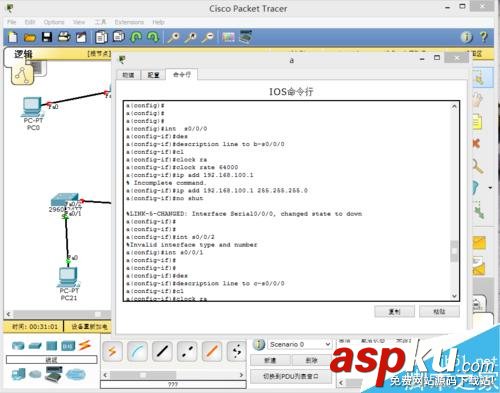The width and height of the screenshot is (500, 393).
Task: Open the custom devices dialog icon
Action: click(246, 37)
